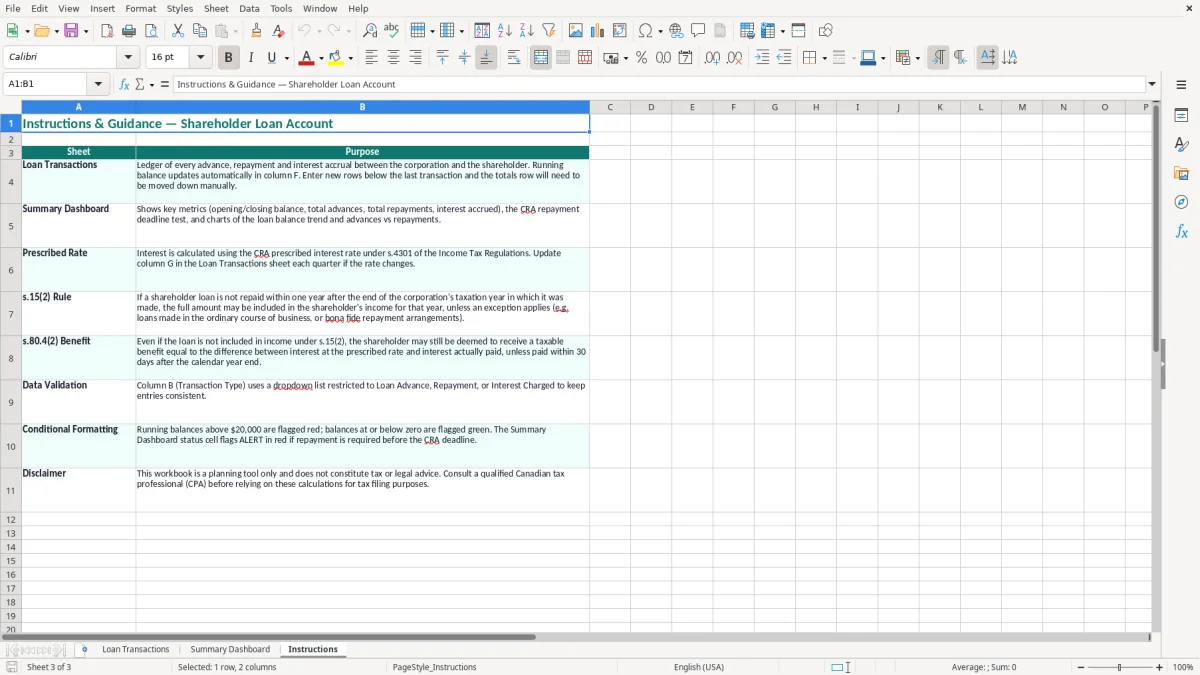Open the Function Wizard beside the formula bar
Screen dimensions: 1200x675
[124, 84]
